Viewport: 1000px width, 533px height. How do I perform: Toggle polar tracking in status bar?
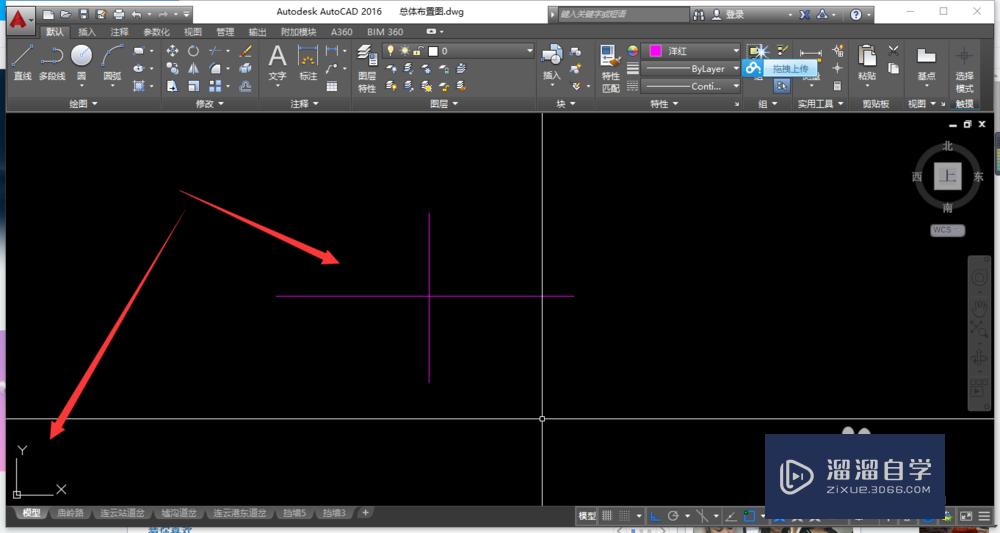pos(673,516)
